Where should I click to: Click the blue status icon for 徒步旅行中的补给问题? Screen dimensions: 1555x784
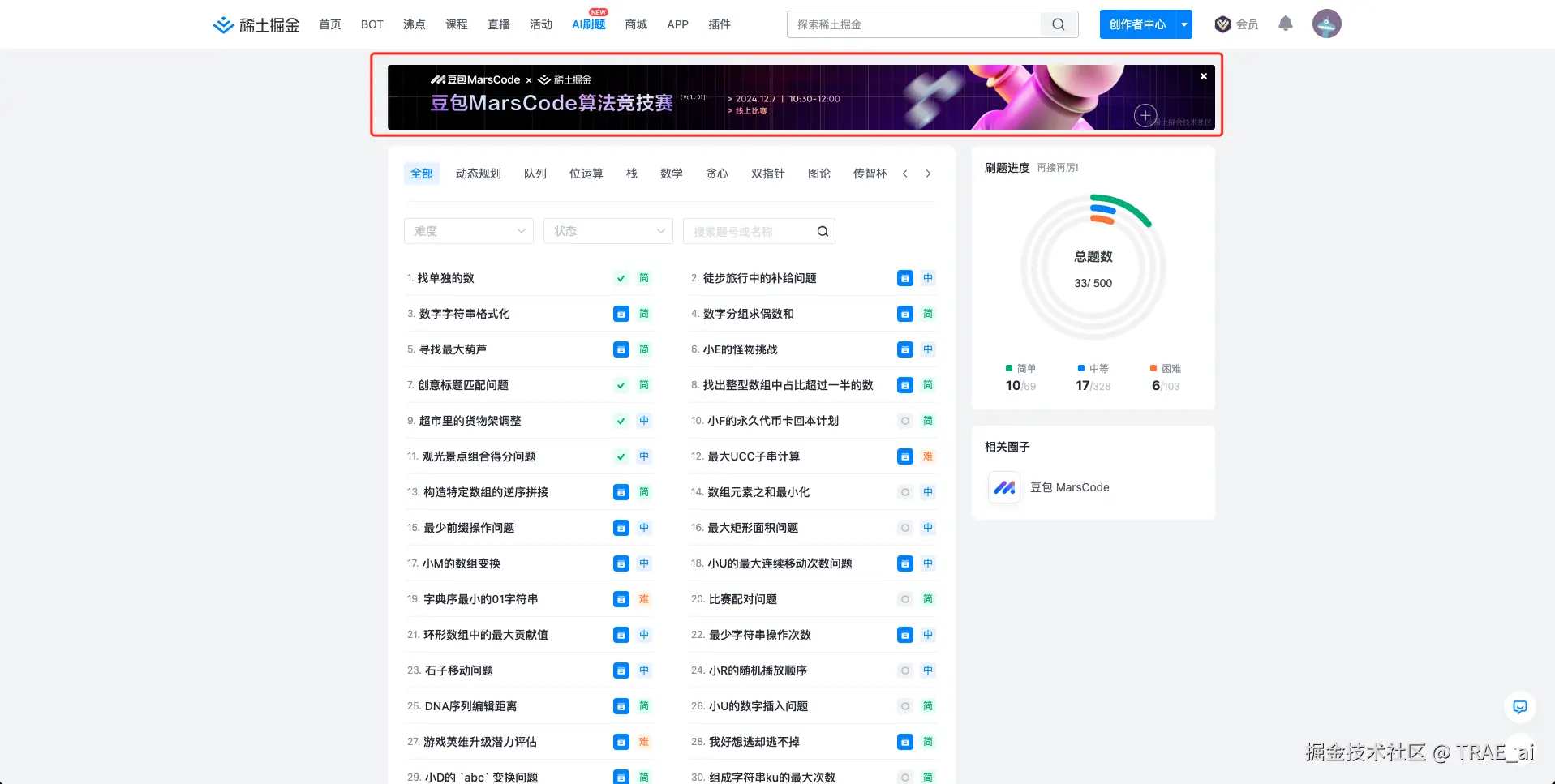click(x=905, y=278)
